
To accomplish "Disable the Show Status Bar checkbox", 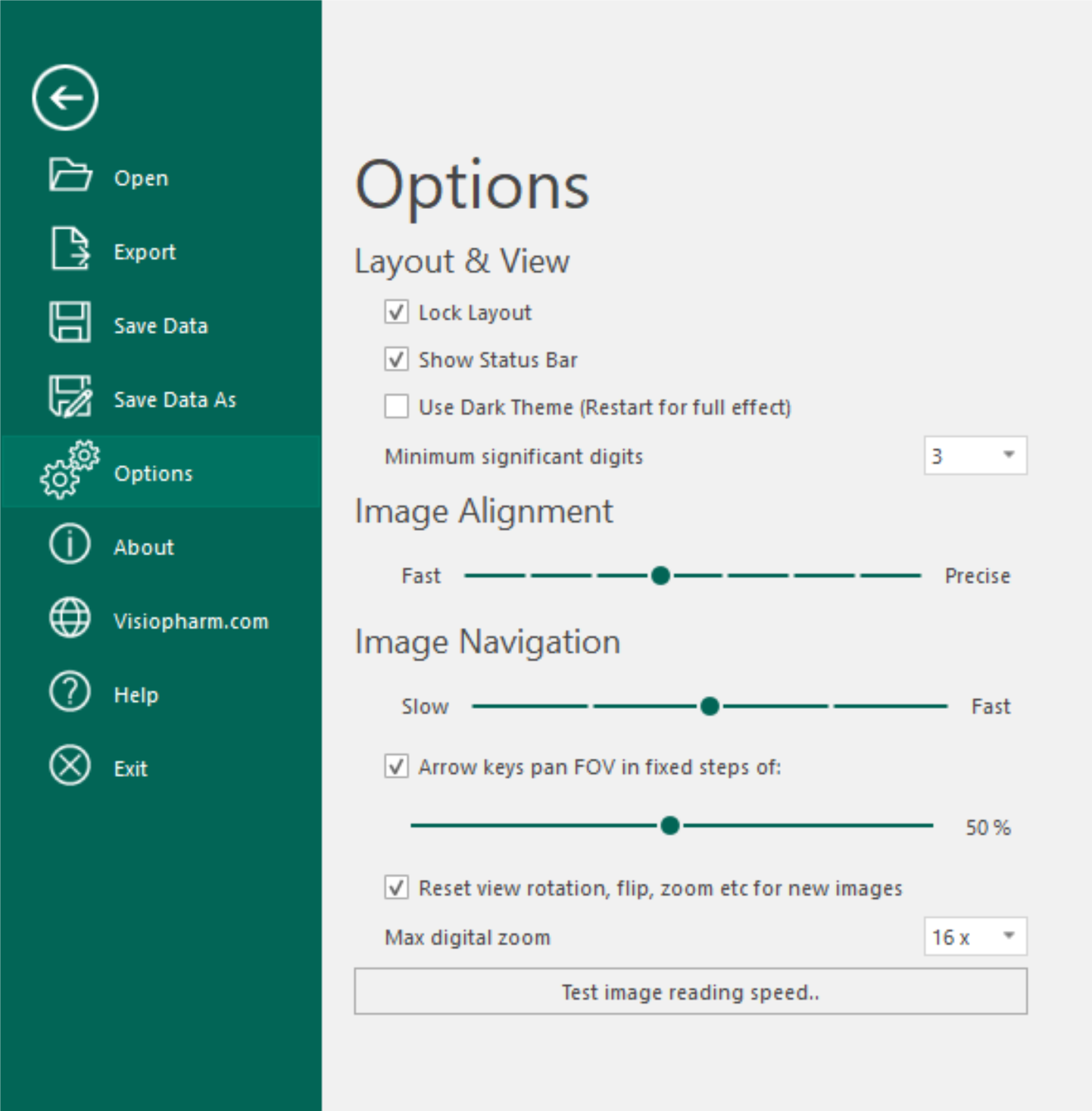I will (396, 359).
